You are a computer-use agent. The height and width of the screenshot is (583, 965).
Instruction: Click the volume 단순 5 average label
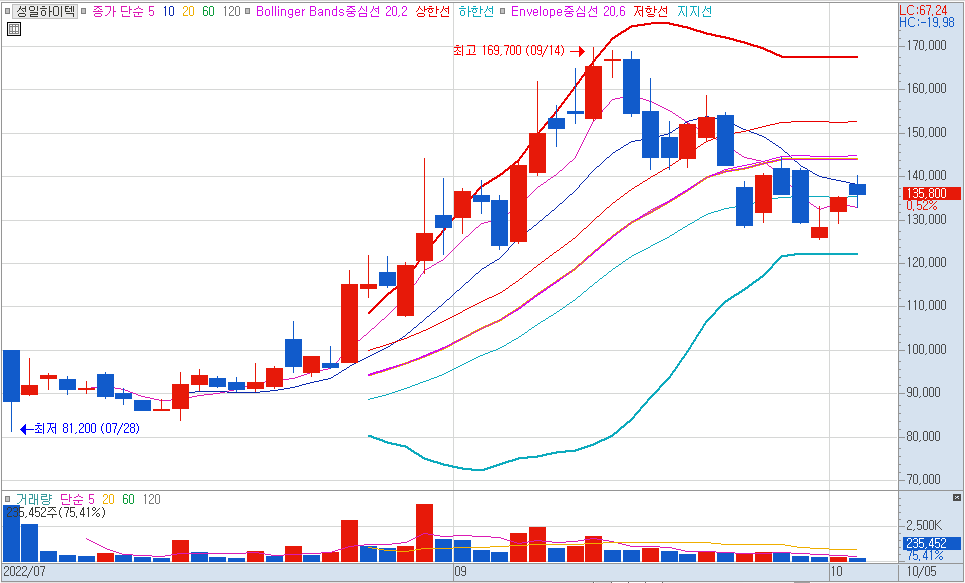pyautogui.click(x=78, y=499)
